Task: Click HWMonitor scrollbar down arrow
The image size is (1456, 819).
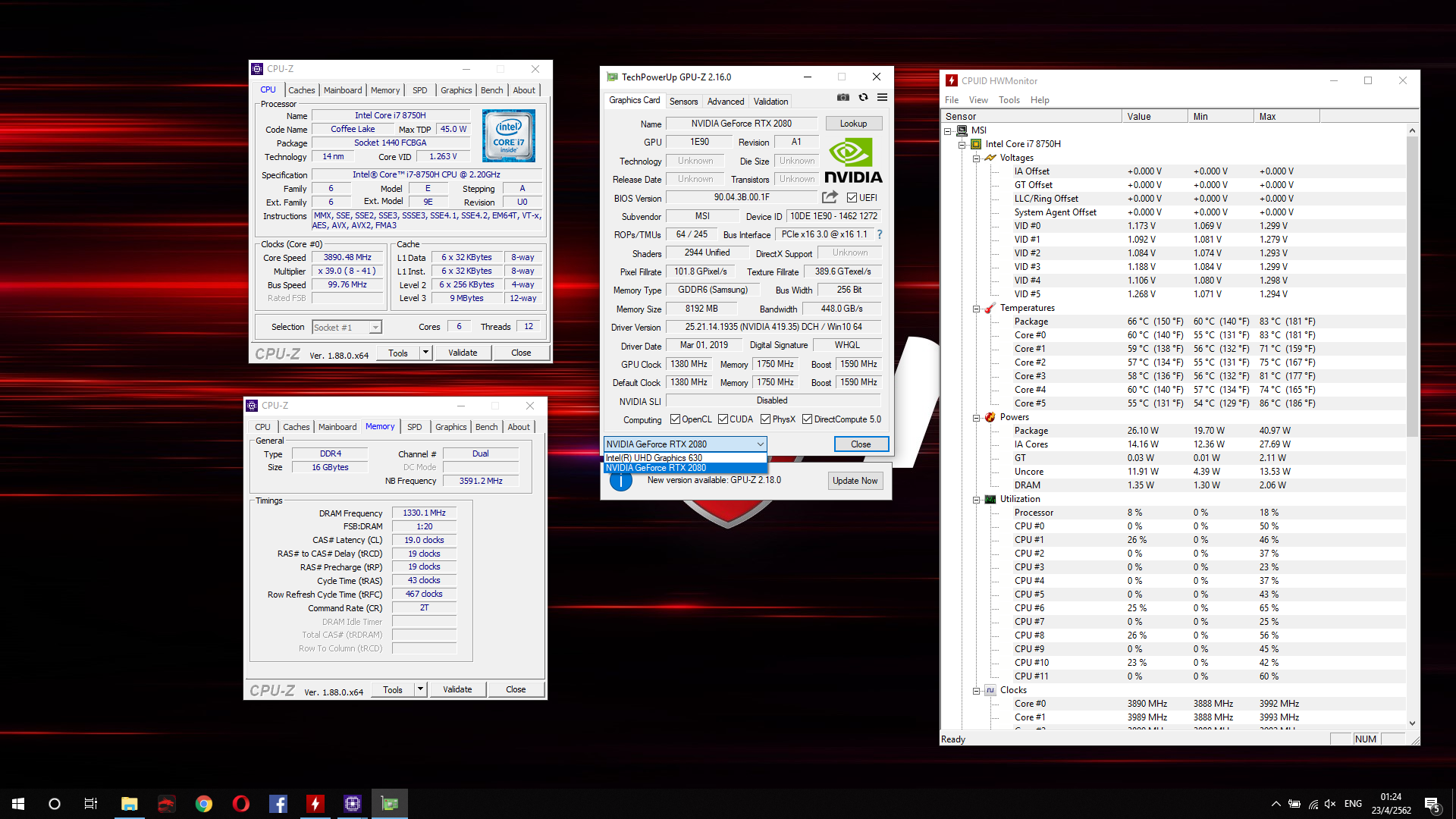Action: point(1412,723)
